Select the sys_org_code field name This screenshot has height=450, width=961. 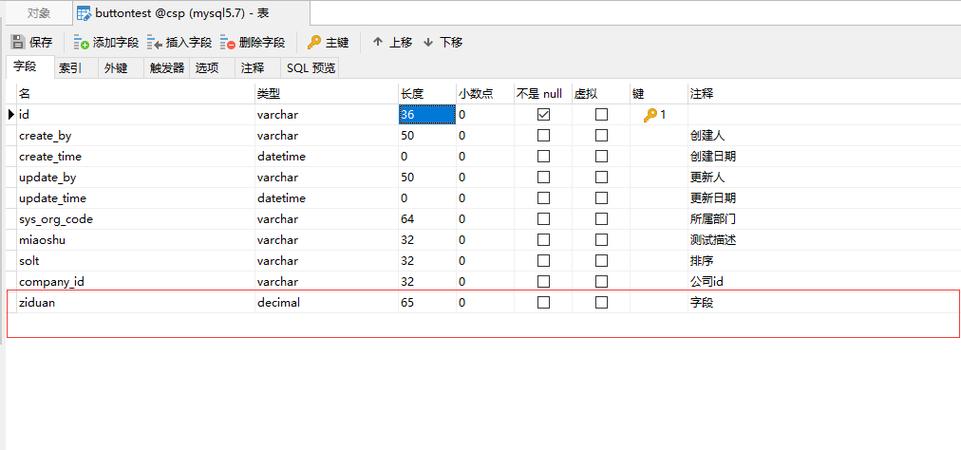(x=56, y=219)
